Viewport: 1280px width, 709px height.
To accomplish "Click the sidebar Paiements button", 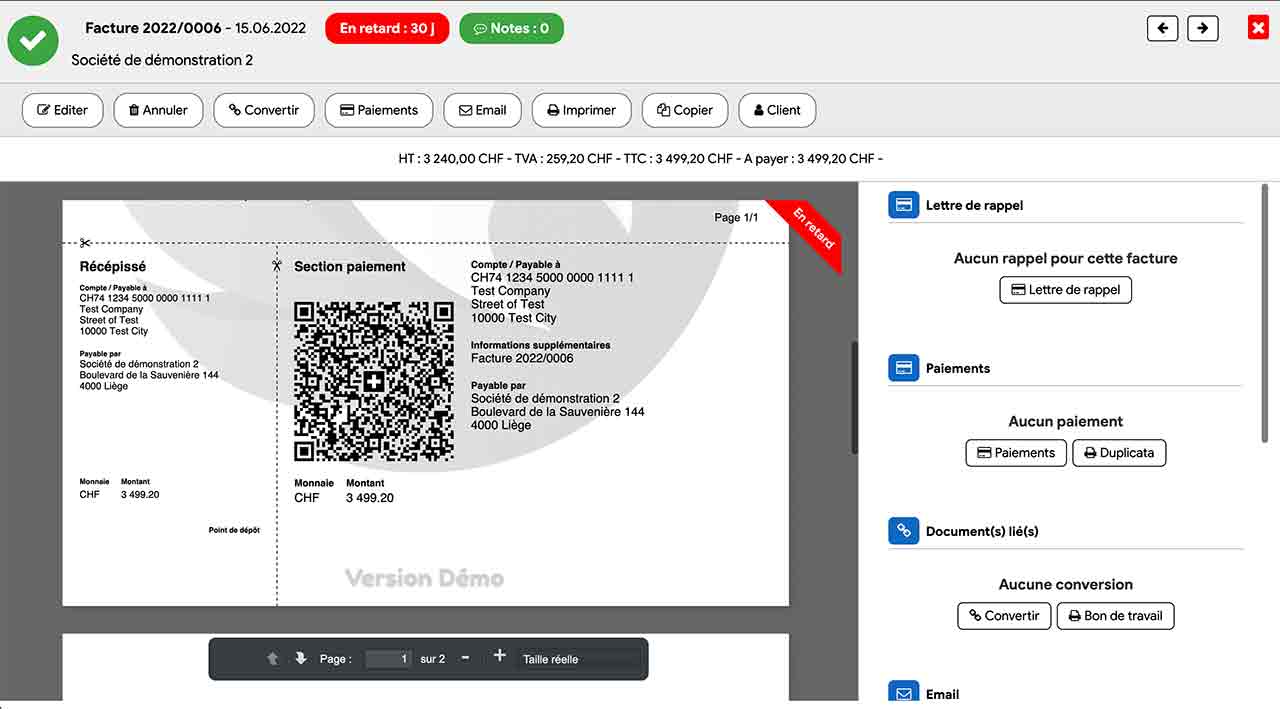I will (1016, 453).
